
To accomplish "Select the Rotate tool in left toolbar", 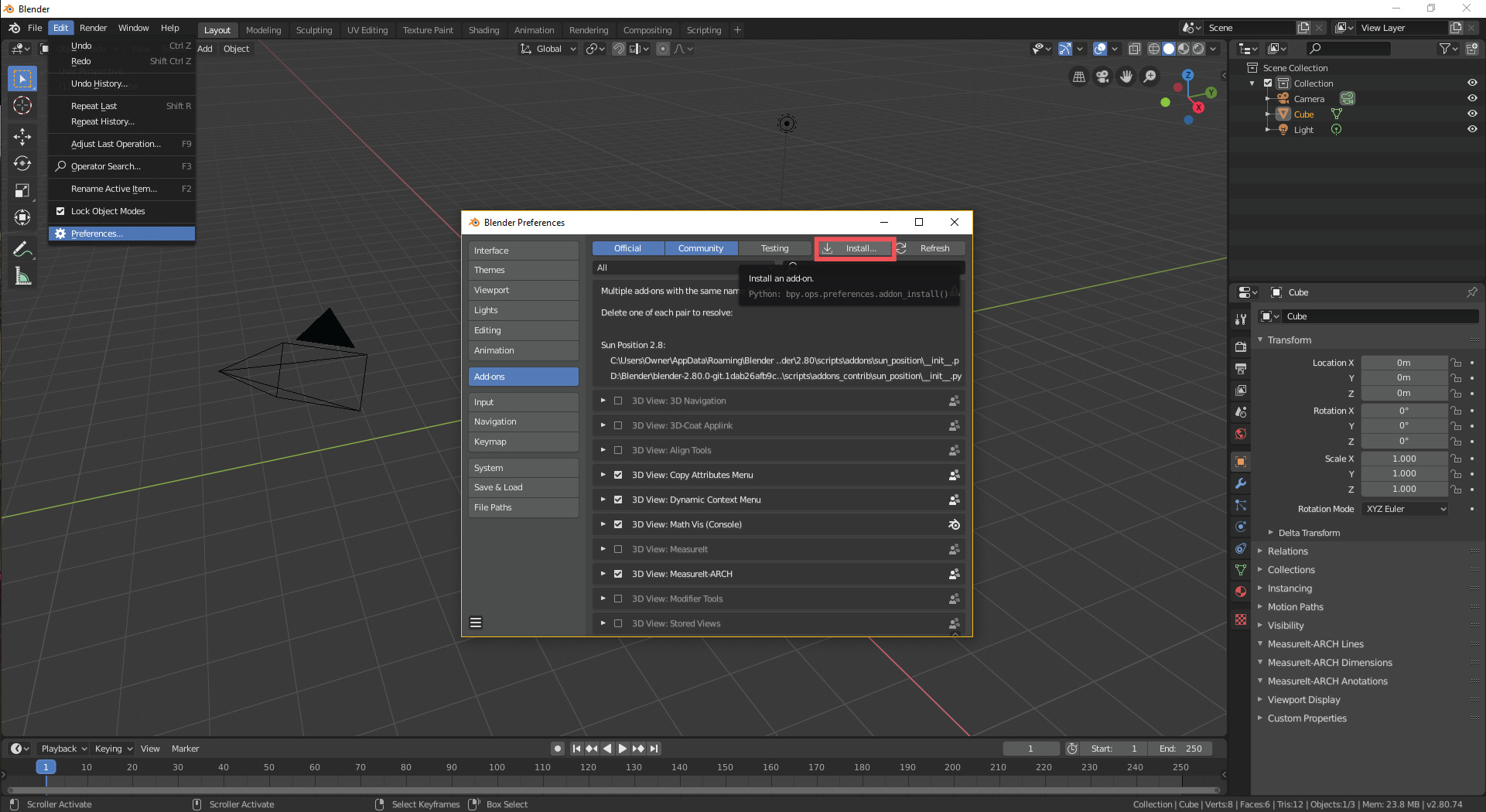I will pos(22,163).
